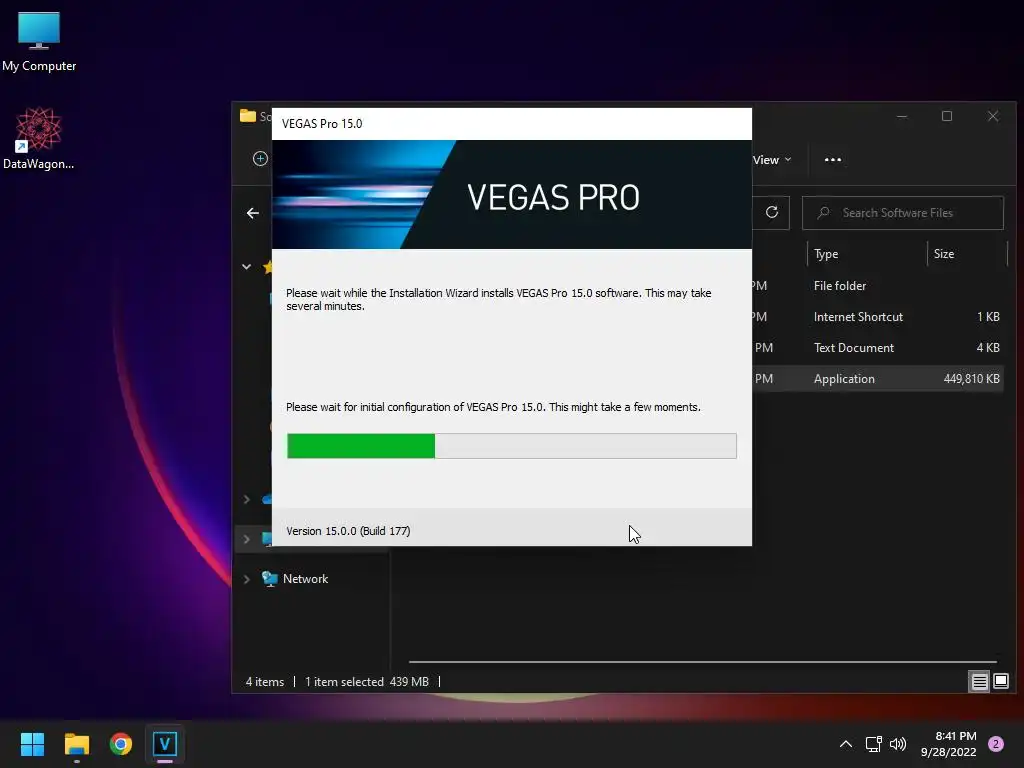Show hidden system tray icons

846,744
